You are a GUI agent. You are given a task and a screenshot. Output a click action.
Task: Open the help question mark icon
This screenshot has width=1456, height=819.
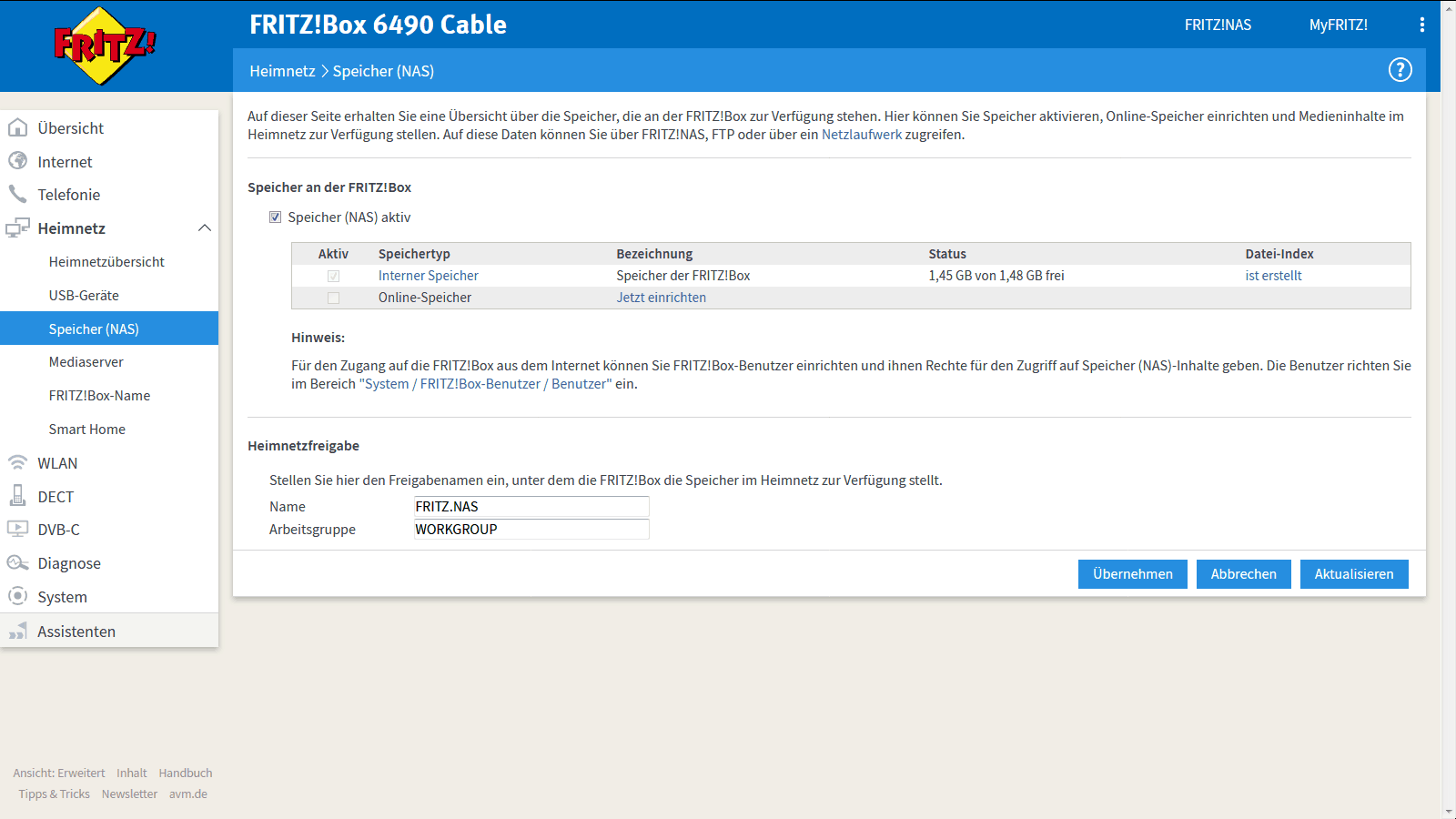[1400, 70]
